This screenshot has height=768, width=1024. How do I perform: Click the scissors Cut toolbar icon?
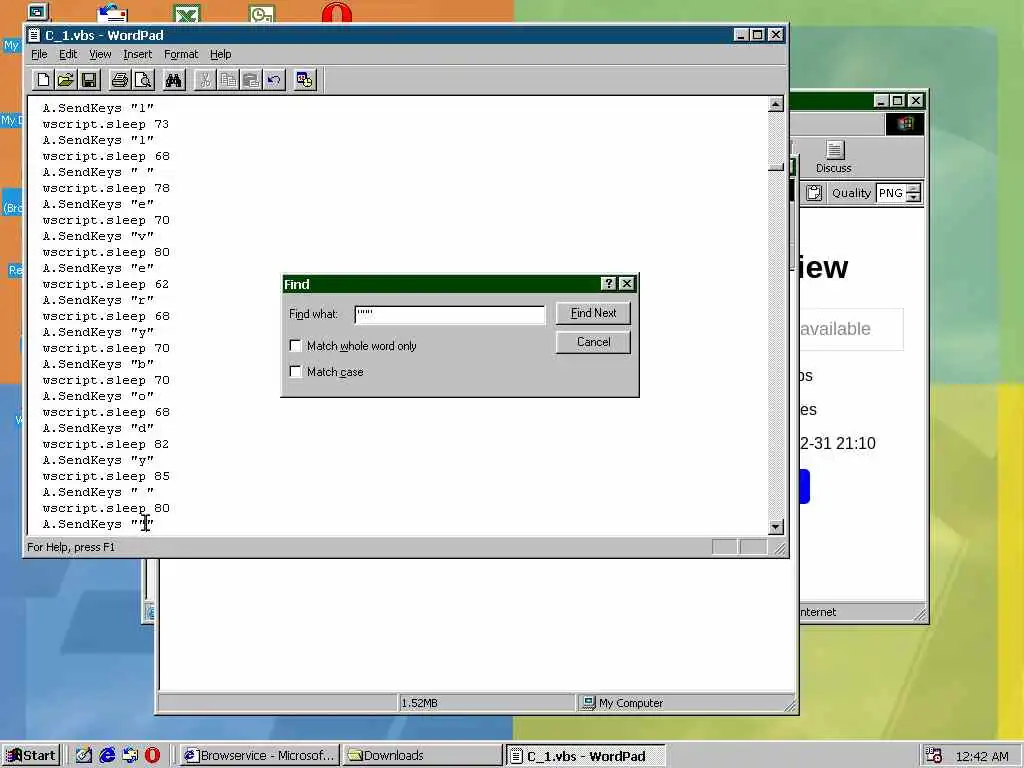205,80
